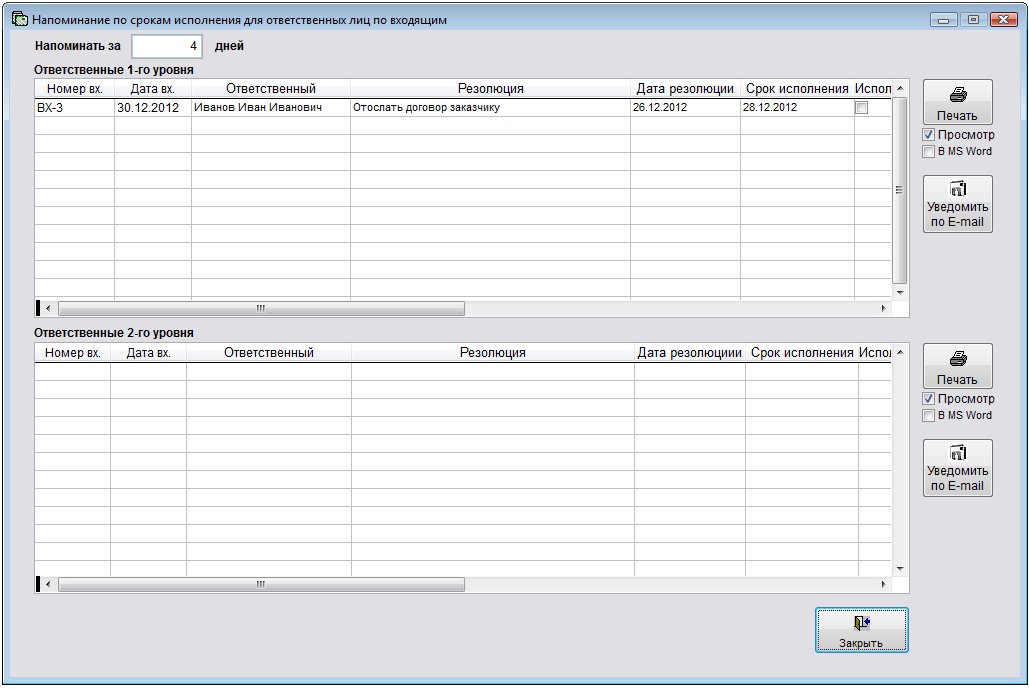The image size is (1029, 689).
Task: Click Срок исполнения header in level 1 table
Action: coord(797,89)
